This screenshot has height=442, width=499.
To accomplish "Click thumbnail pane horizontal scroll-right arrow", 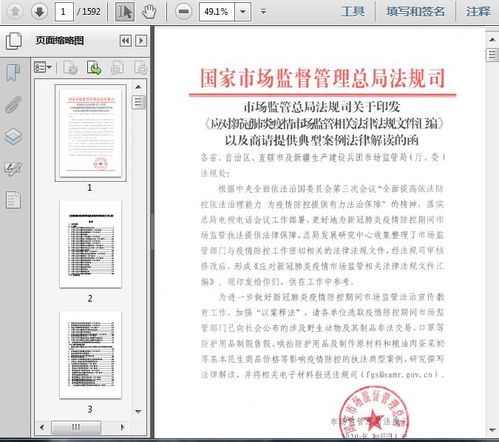I will (122, 427).
